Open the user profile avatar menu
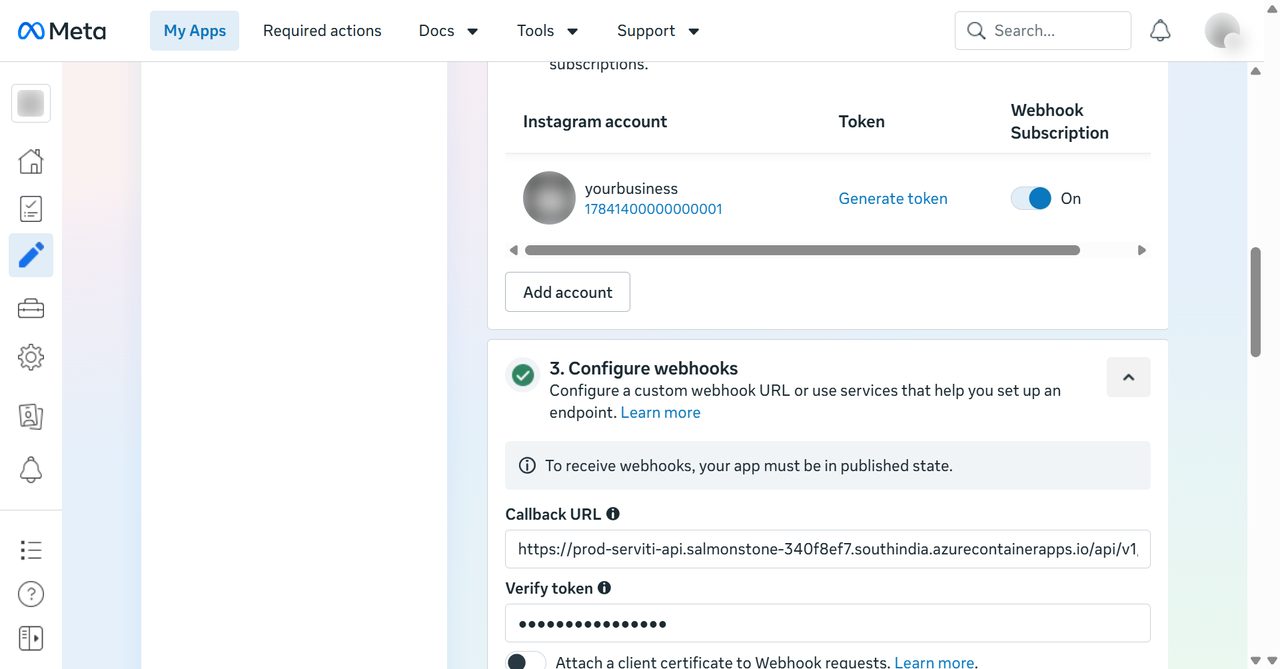 point(1223,31)
